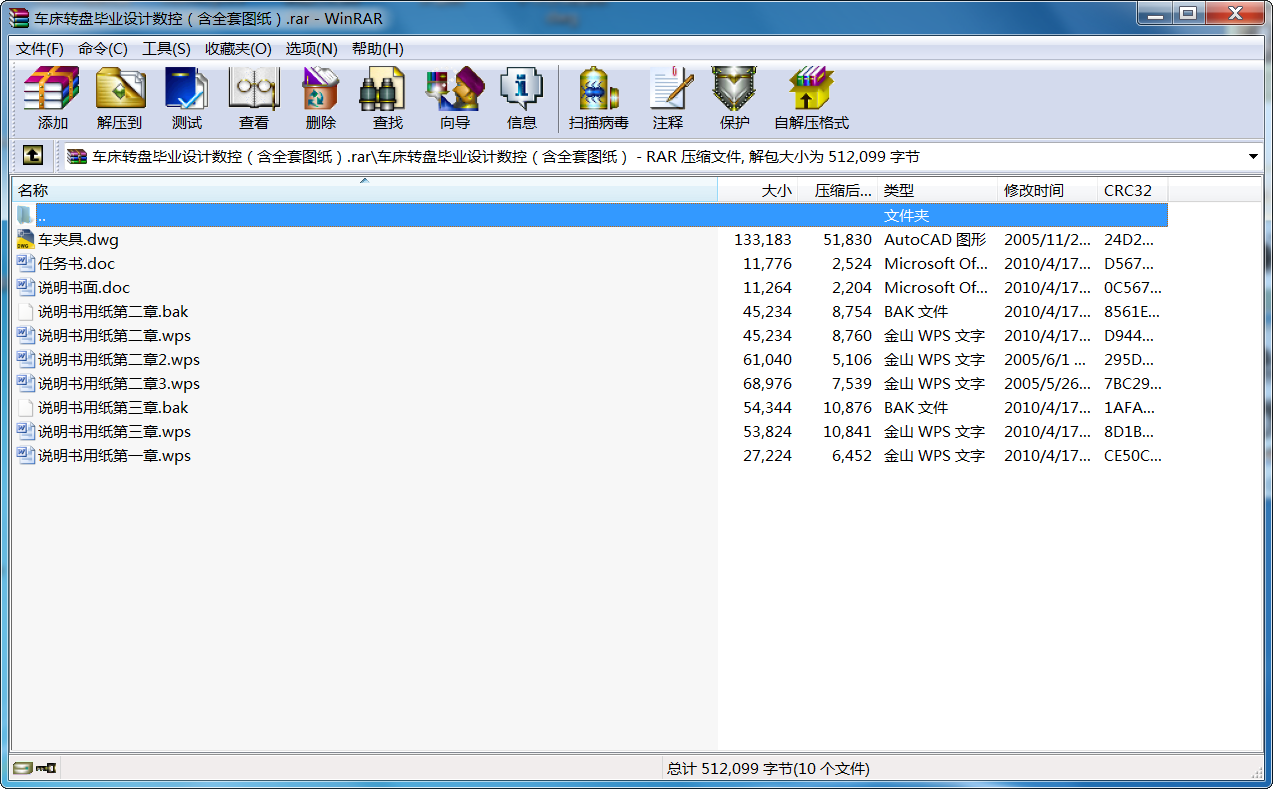Sort by 类型 column header

point(938,190)
